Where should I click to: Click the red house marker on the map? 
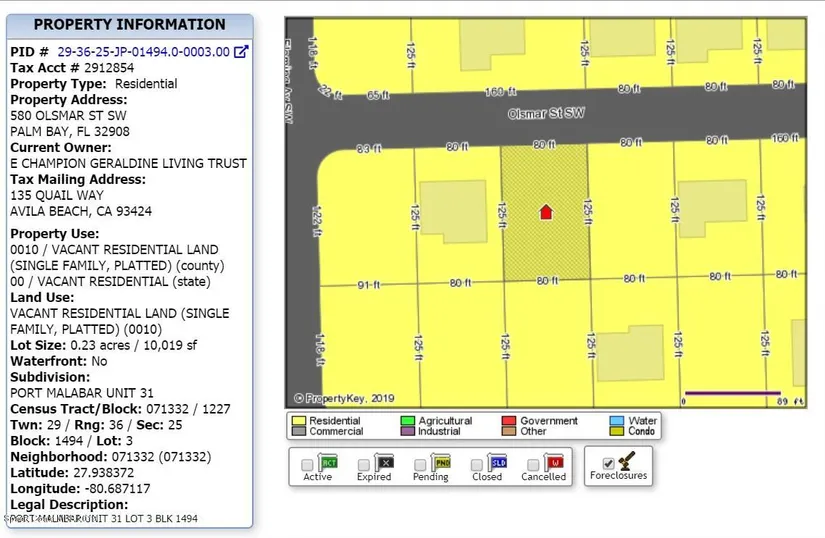pos(546,212)
